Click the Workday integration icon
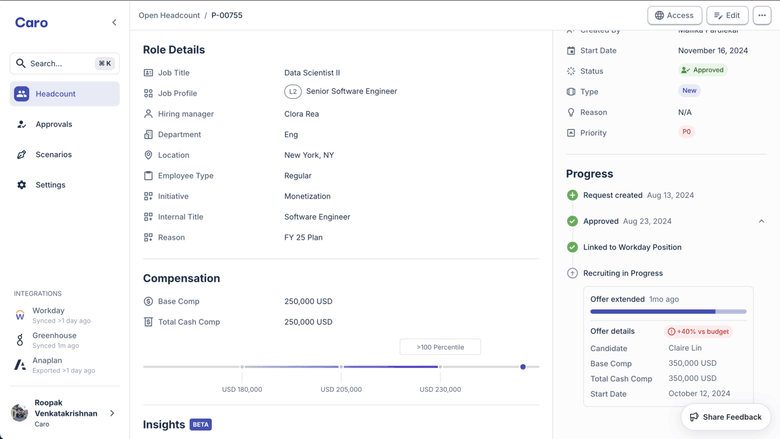 [20, 315]
